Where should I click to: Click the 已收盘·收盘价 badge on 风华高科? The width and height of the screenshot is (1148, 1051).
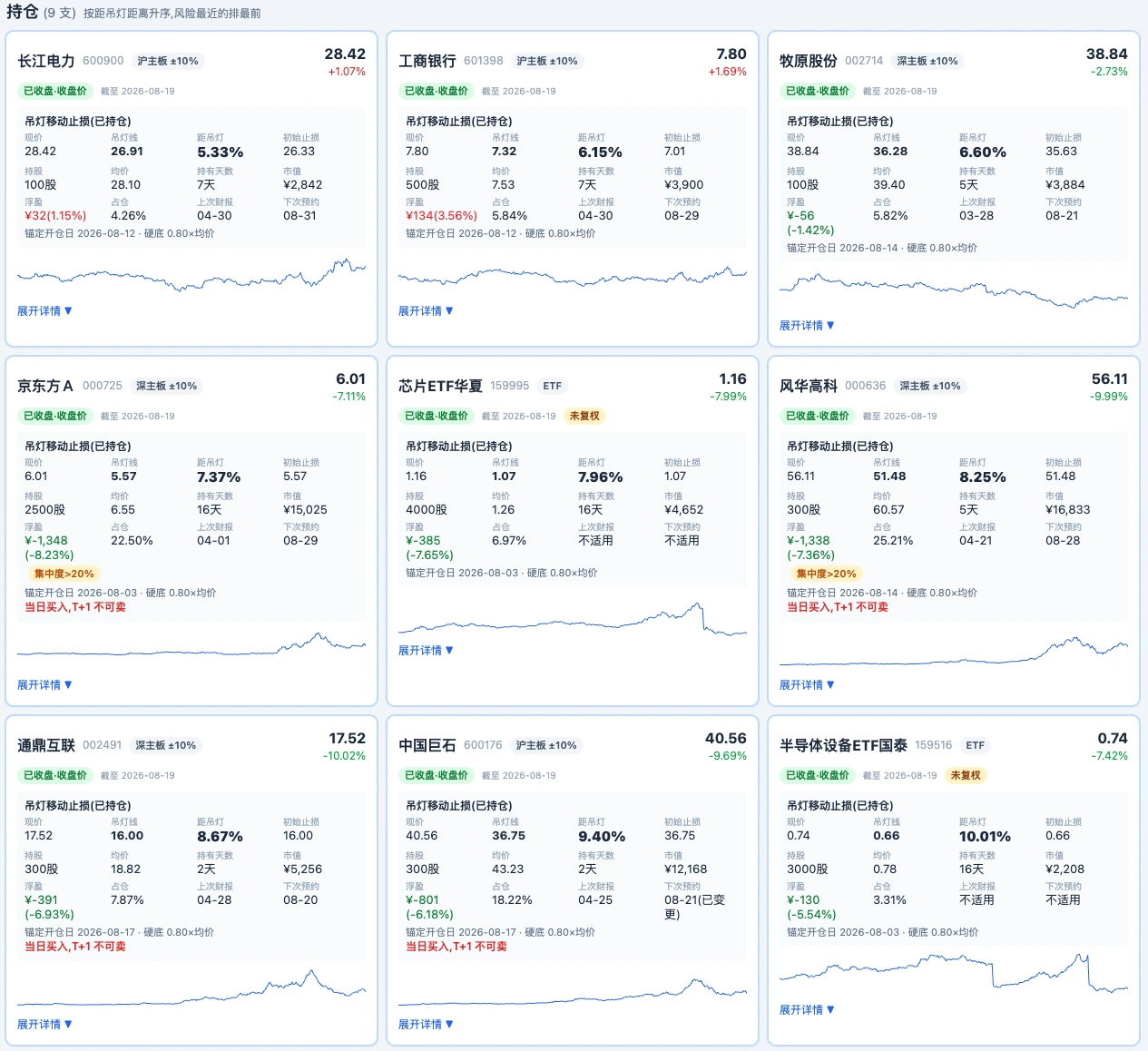(x=818, y=416)
